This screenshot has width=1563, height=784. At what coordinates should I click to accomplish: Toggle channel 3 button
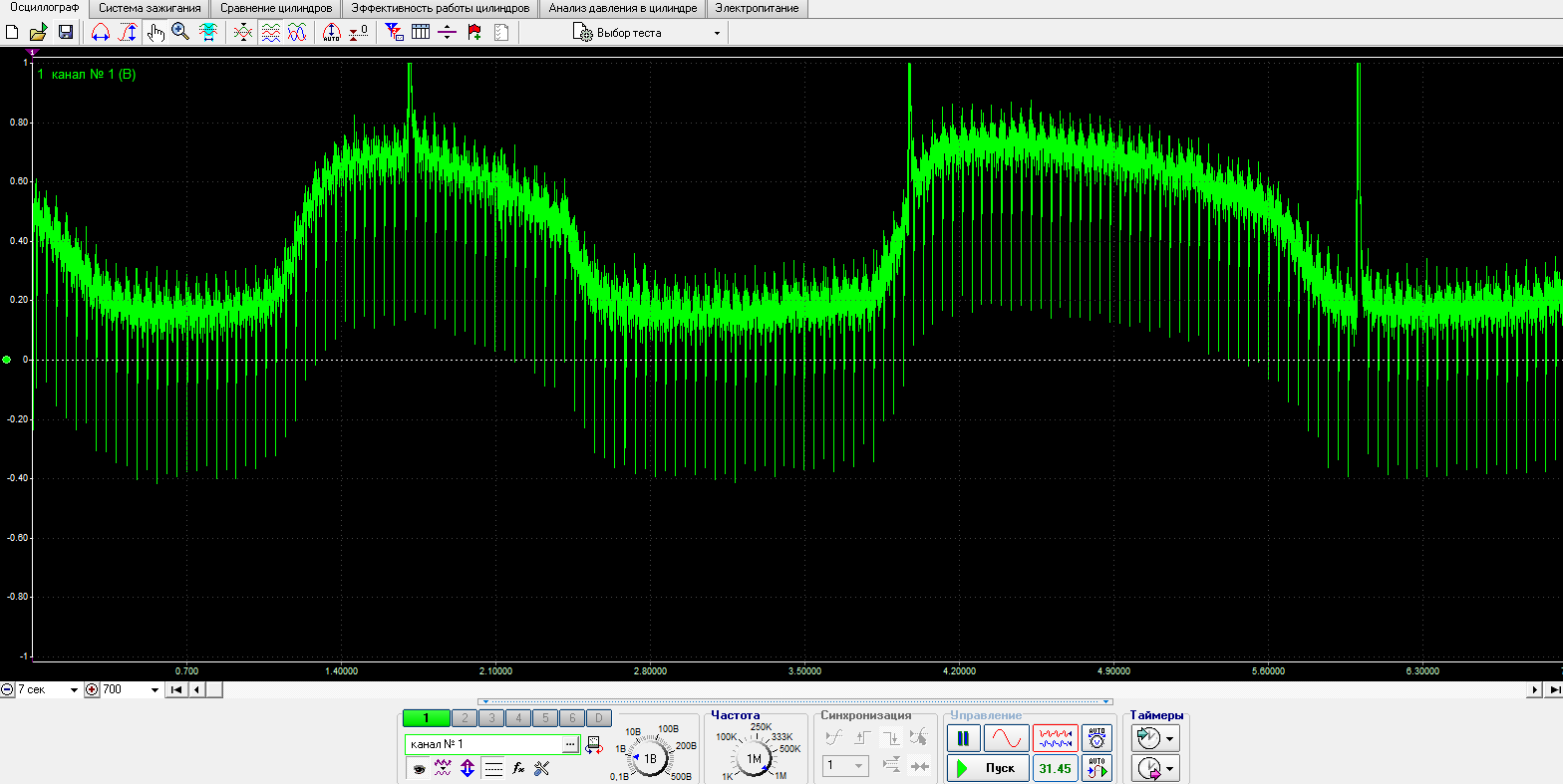click(490, 718)
